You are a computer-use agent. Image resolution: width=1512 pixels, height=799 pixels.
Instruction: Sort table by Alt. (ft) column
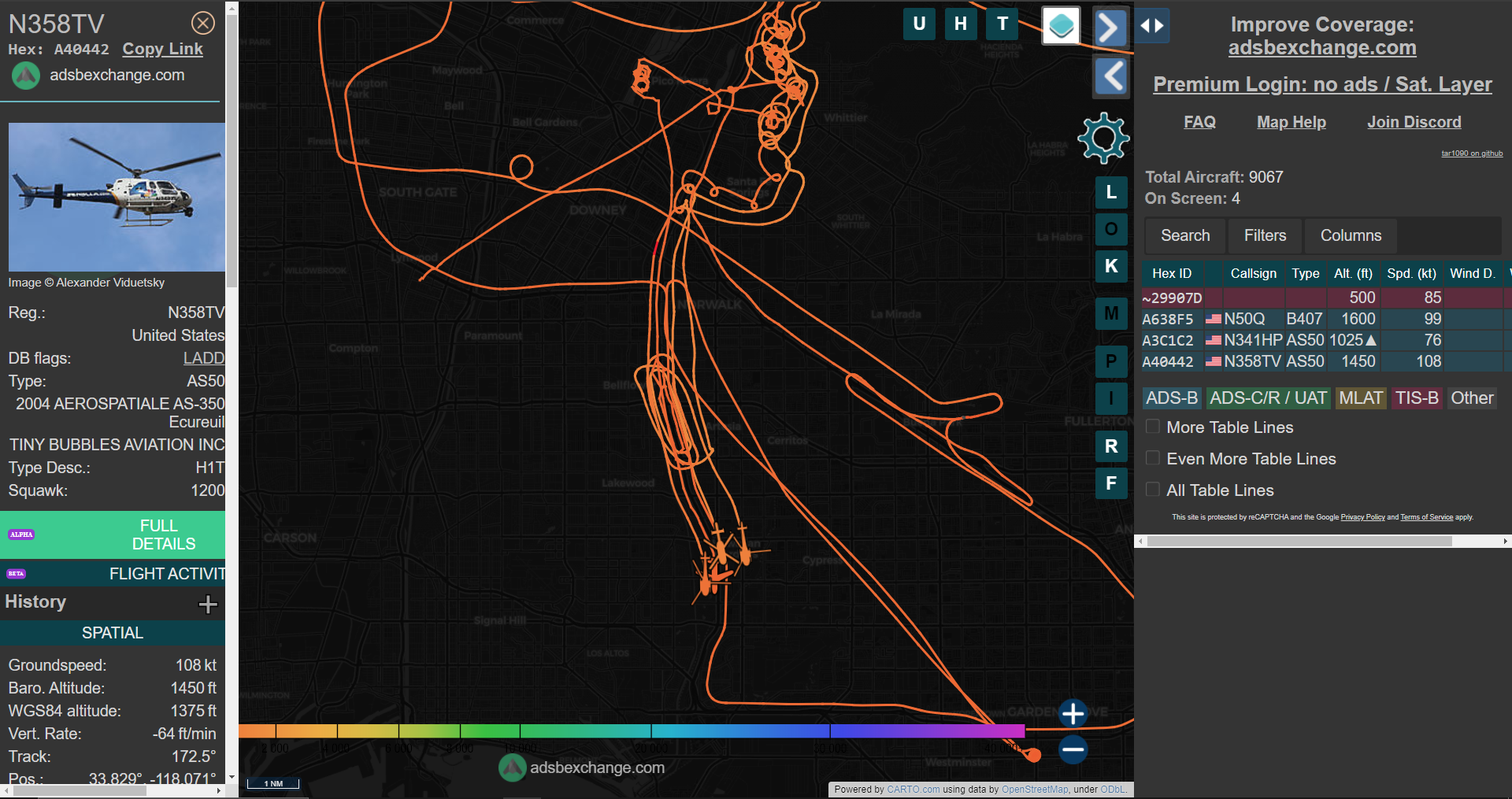tap(1353, 273)
